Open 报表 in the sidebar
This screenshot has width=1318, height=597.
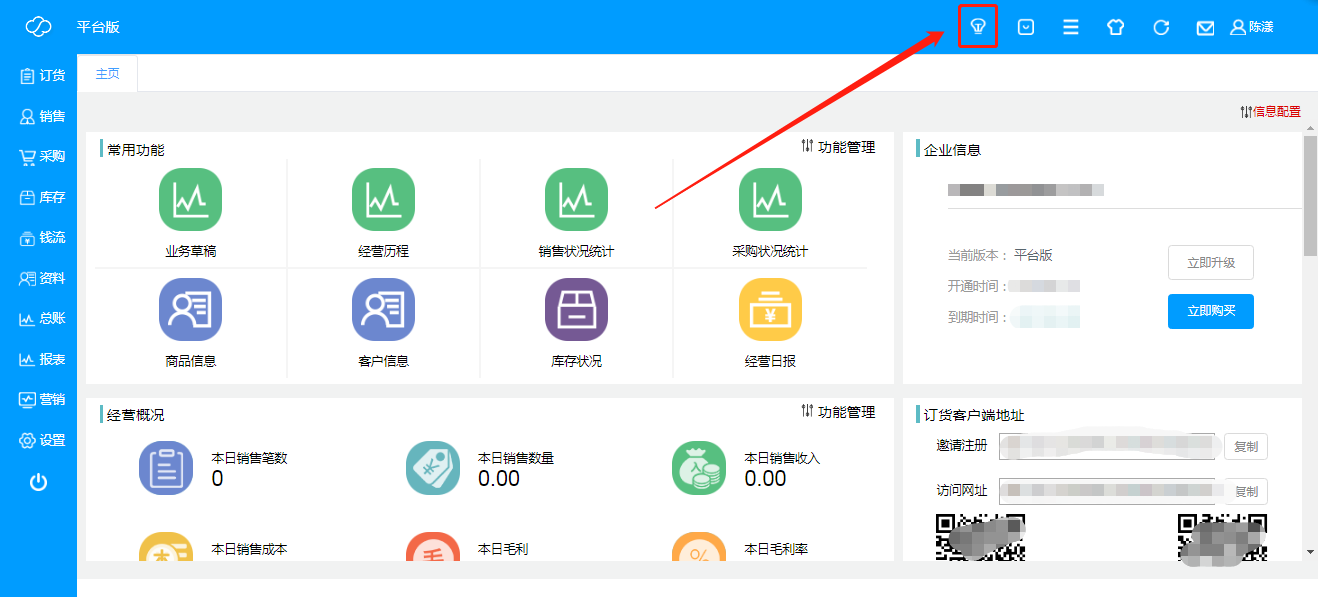42,359
